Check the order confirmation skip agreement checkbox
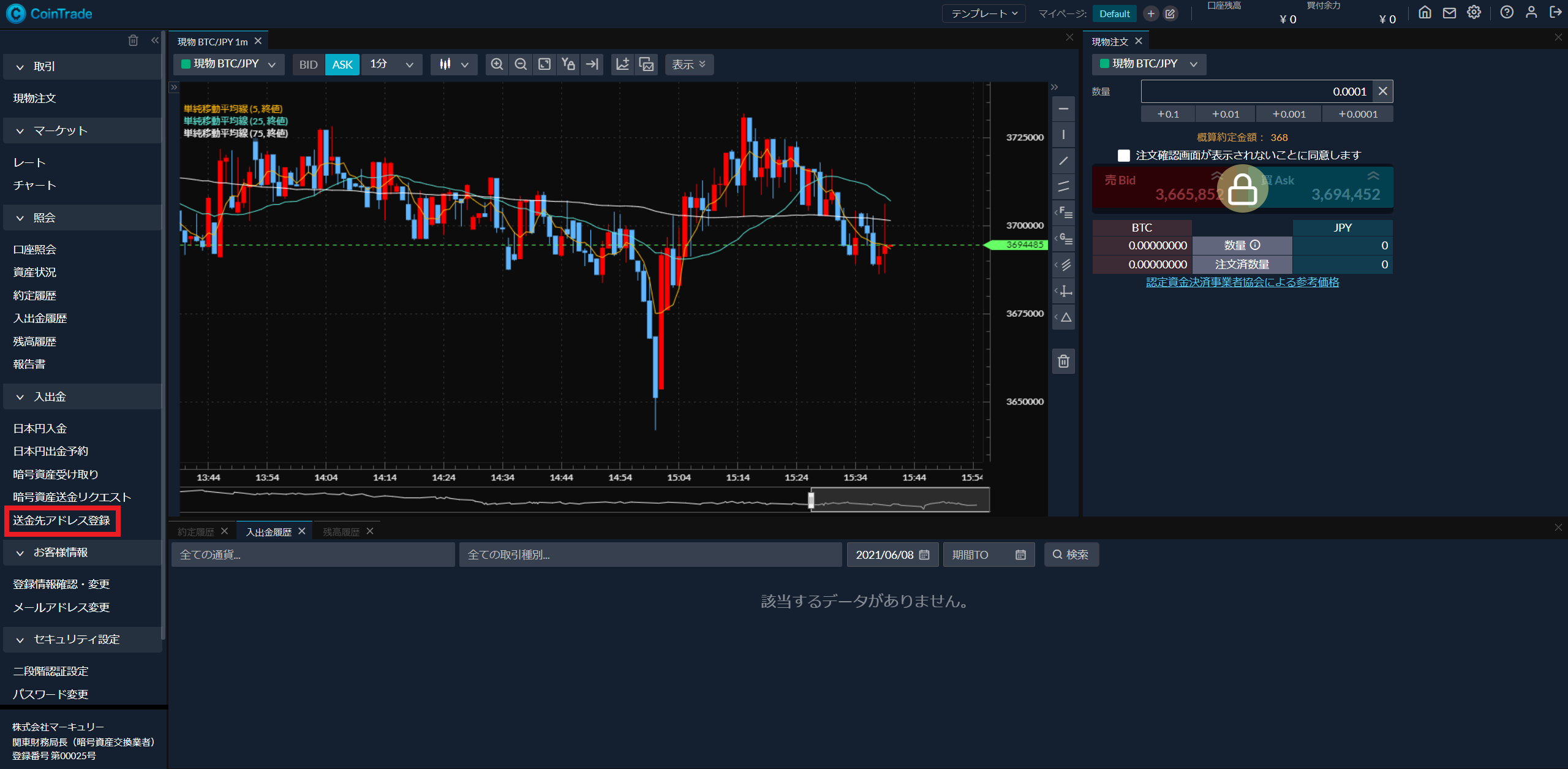Image resolution: width=1568 pixels, height=769 pixels. point(1124,155)
